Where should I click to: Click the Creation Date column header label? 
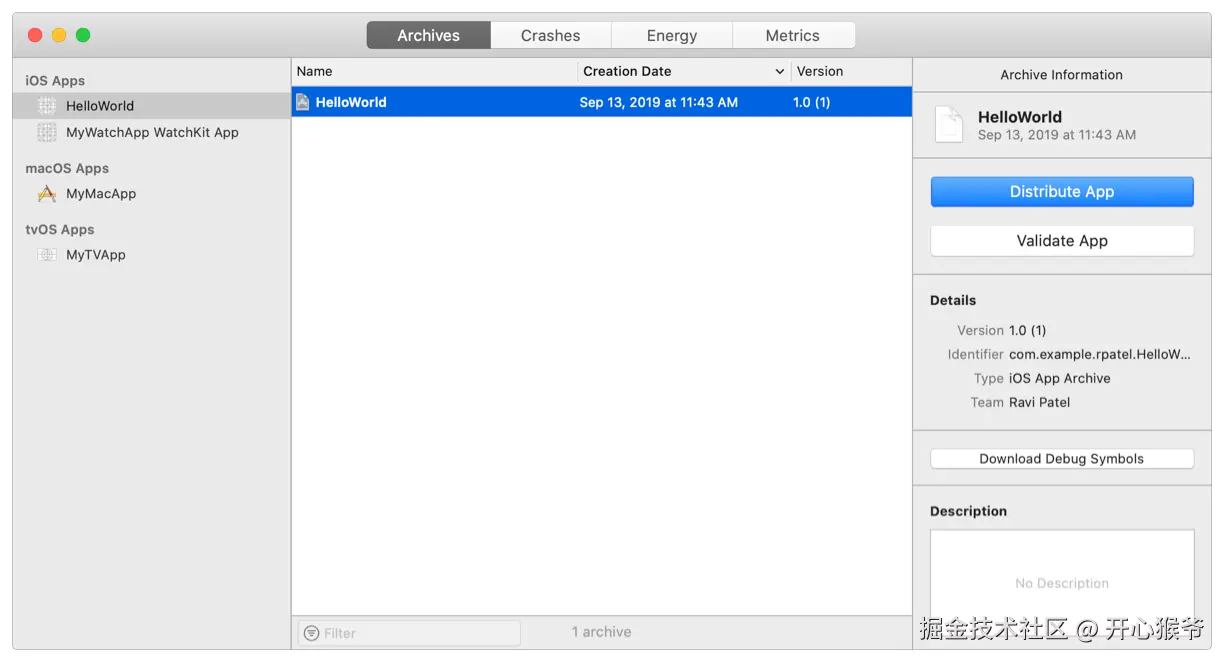tap(627, 72)
